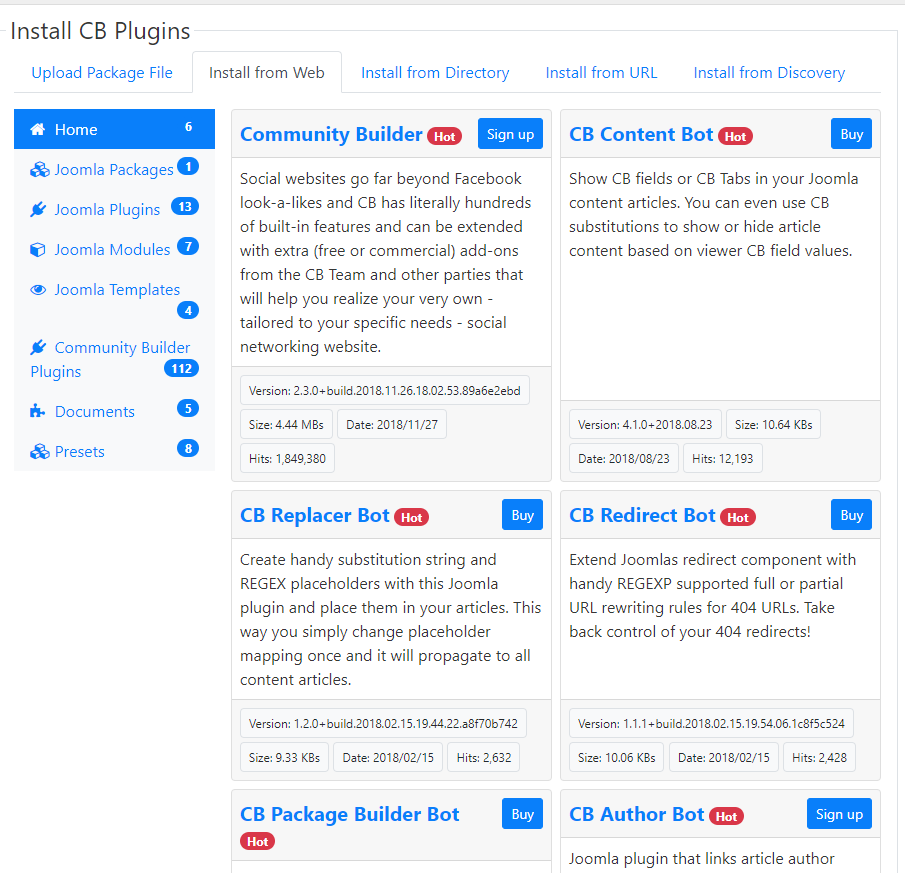Click the Date: 2018/08/23 label
This screenshot has width=905, height=873.
pos(624,459)
